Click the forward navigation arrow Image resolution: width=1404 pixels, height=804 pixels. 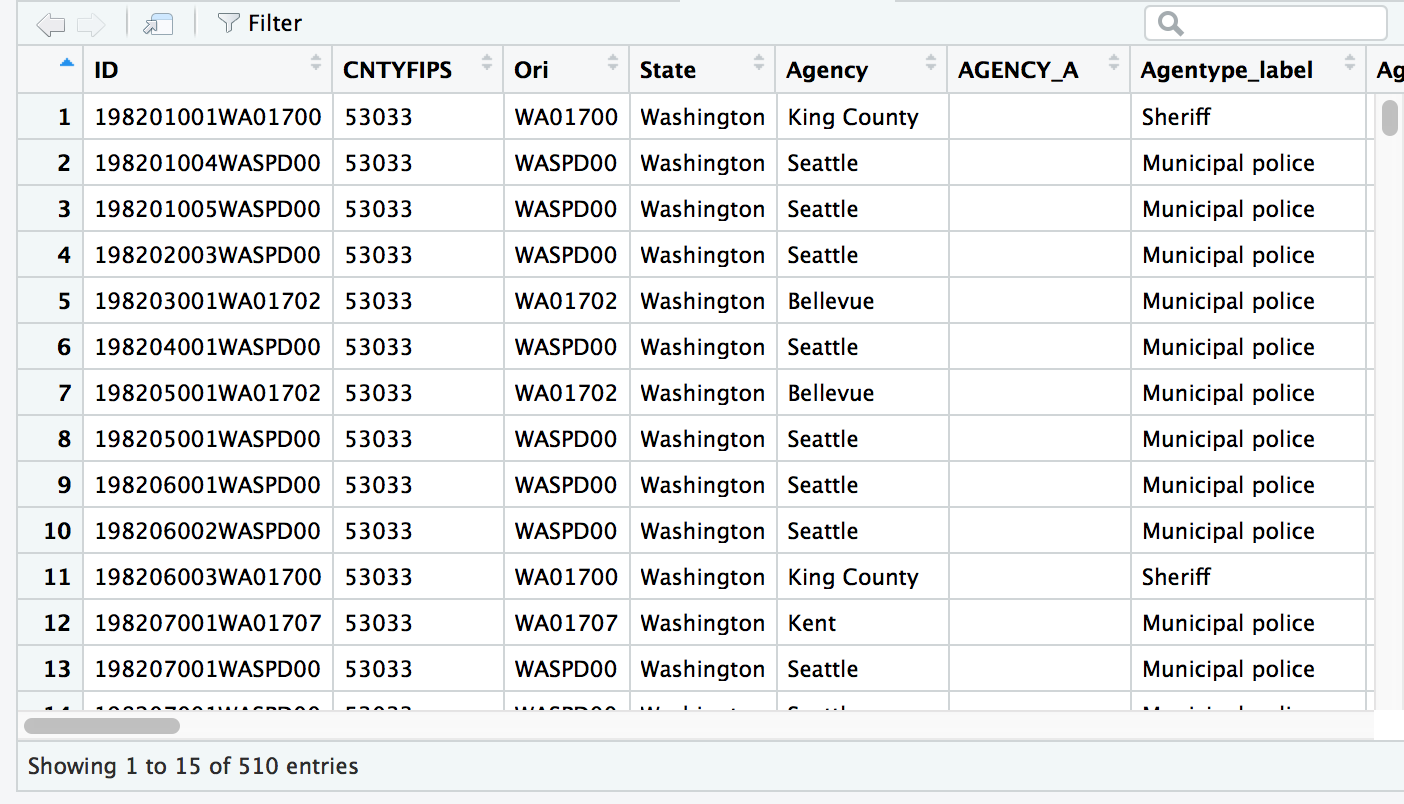point(90,24)
